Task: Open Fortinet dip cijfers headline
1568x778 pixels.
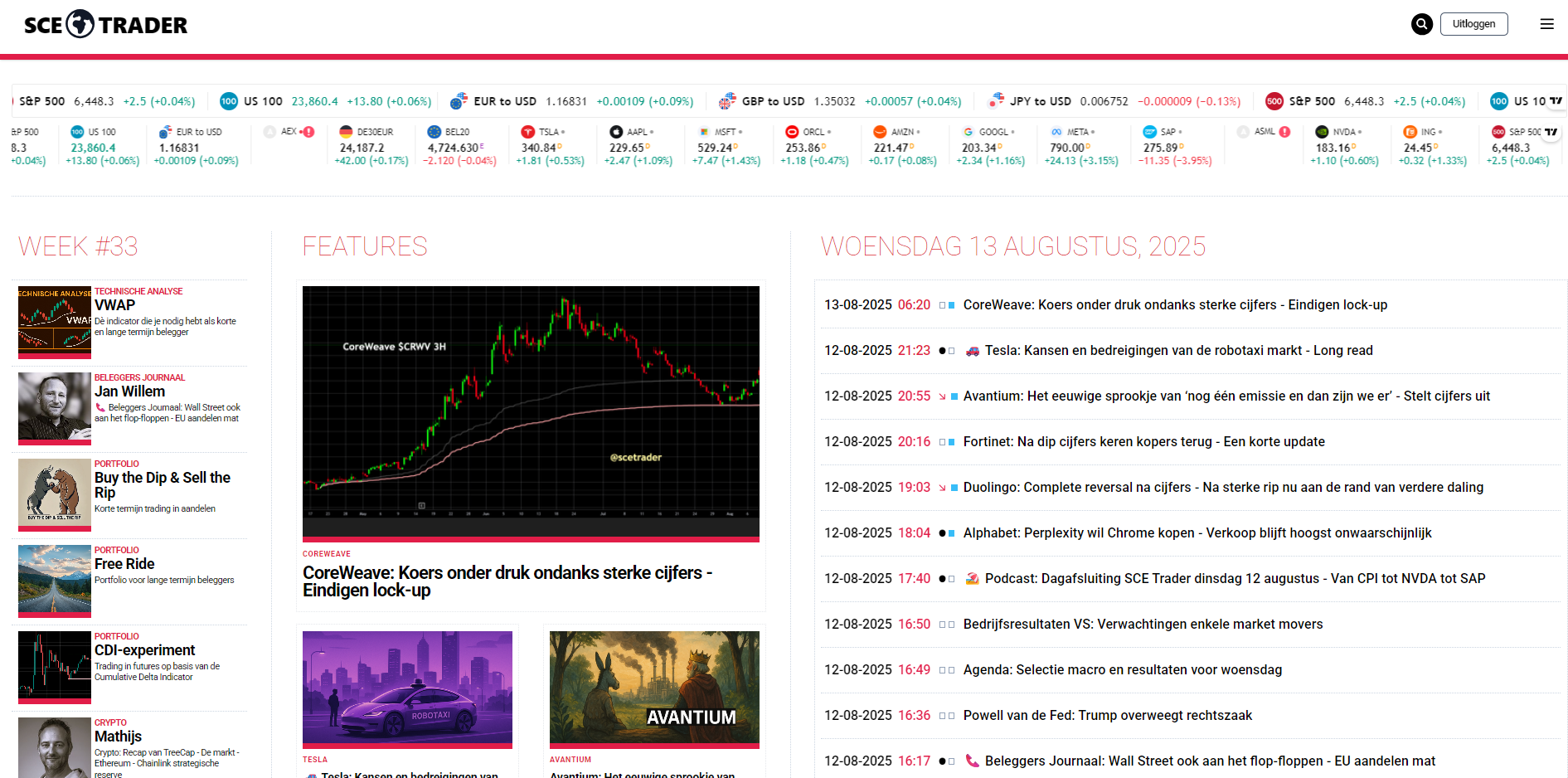Action: [x=1144, y=442]
